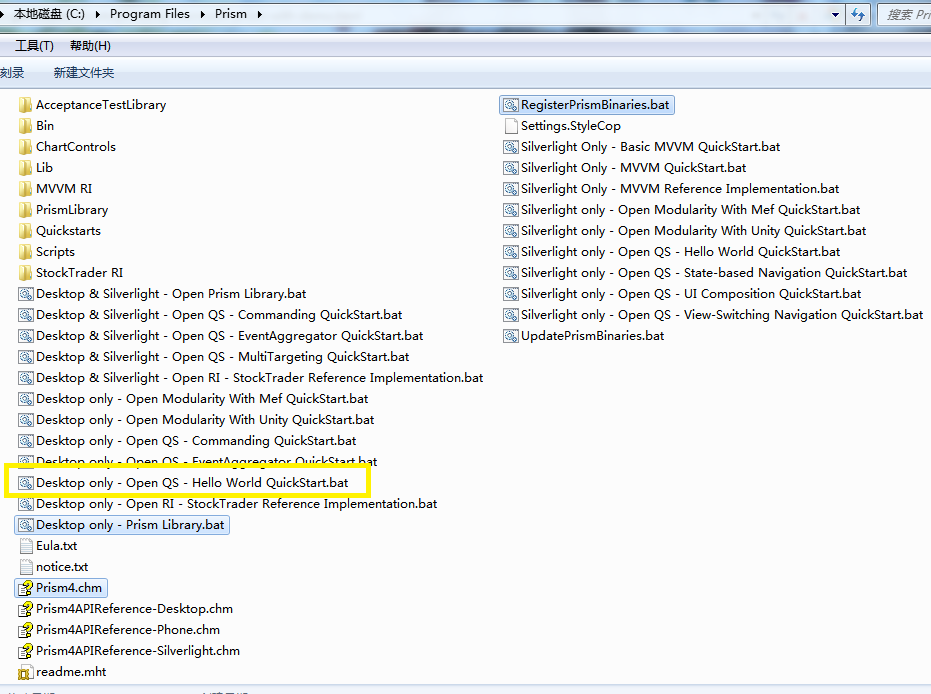The height and width of the screenshot is (694, 931).
Task: Click the refresh icon beside the address bar
Action: pyautogui.click(x=858, y=14)
